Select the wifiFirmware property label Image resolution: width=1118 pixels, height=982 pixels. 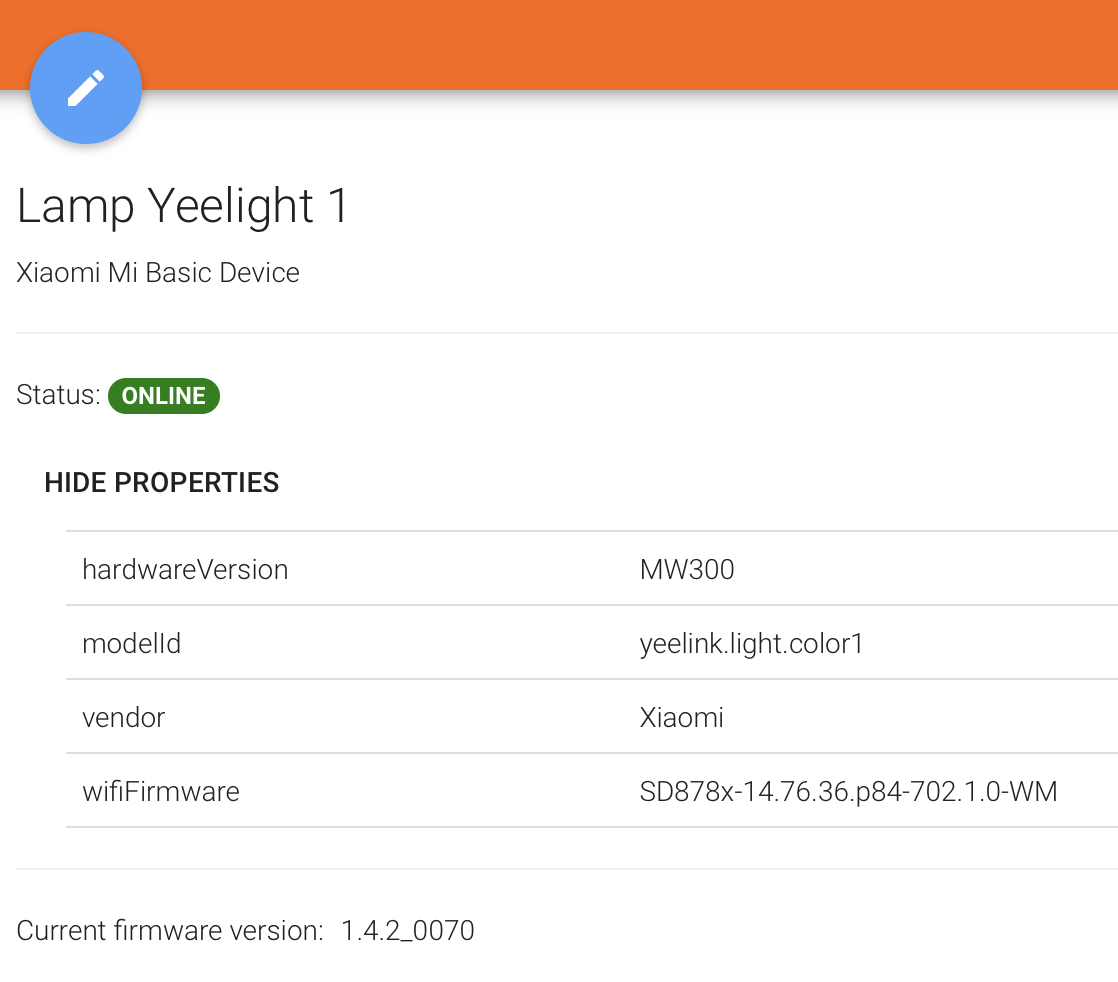click(x=160, y=792)
